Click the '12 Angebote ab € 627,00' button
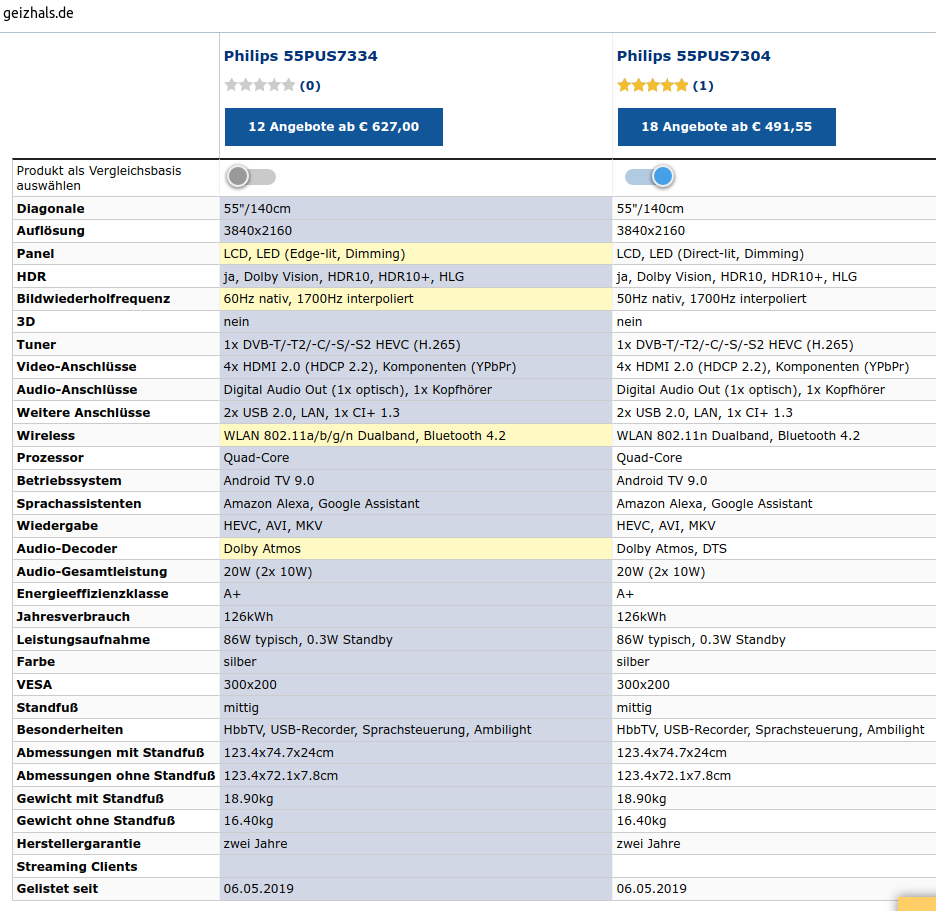This screenshot has width=936, height=911. (x=333, y=127)
